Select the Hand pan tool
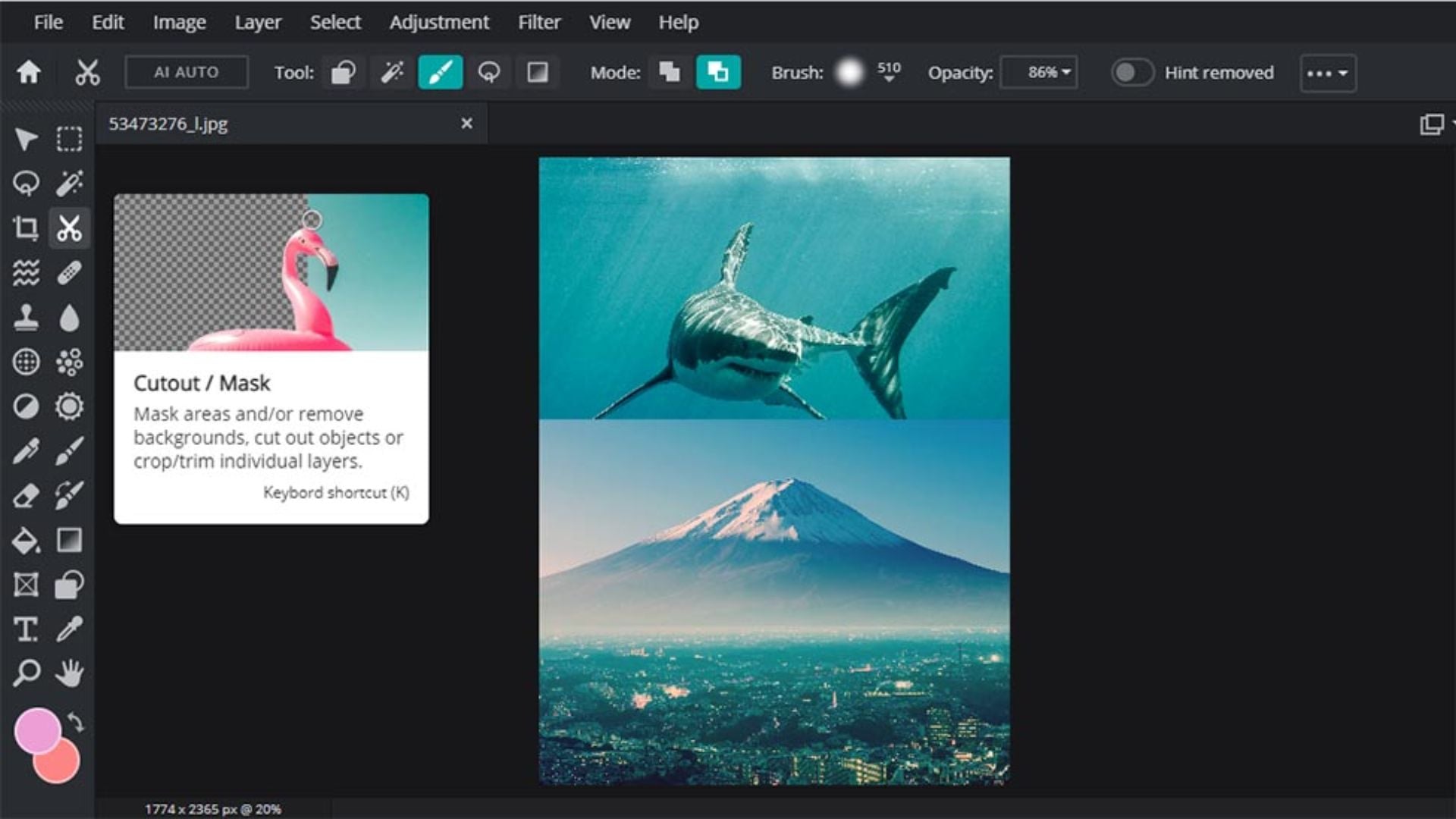This screenshot has width=1456, height=819. [x=69, y=673]
